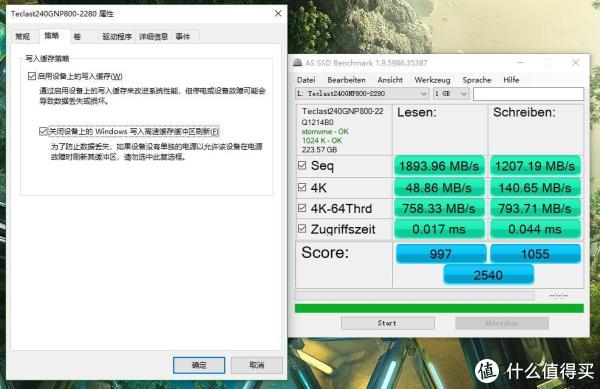The height and width of the screenshot is (389, 600).
Task: Open the drive selection dropdown Teclast240GNP800-2280
Action: click(x=362, y=94)
